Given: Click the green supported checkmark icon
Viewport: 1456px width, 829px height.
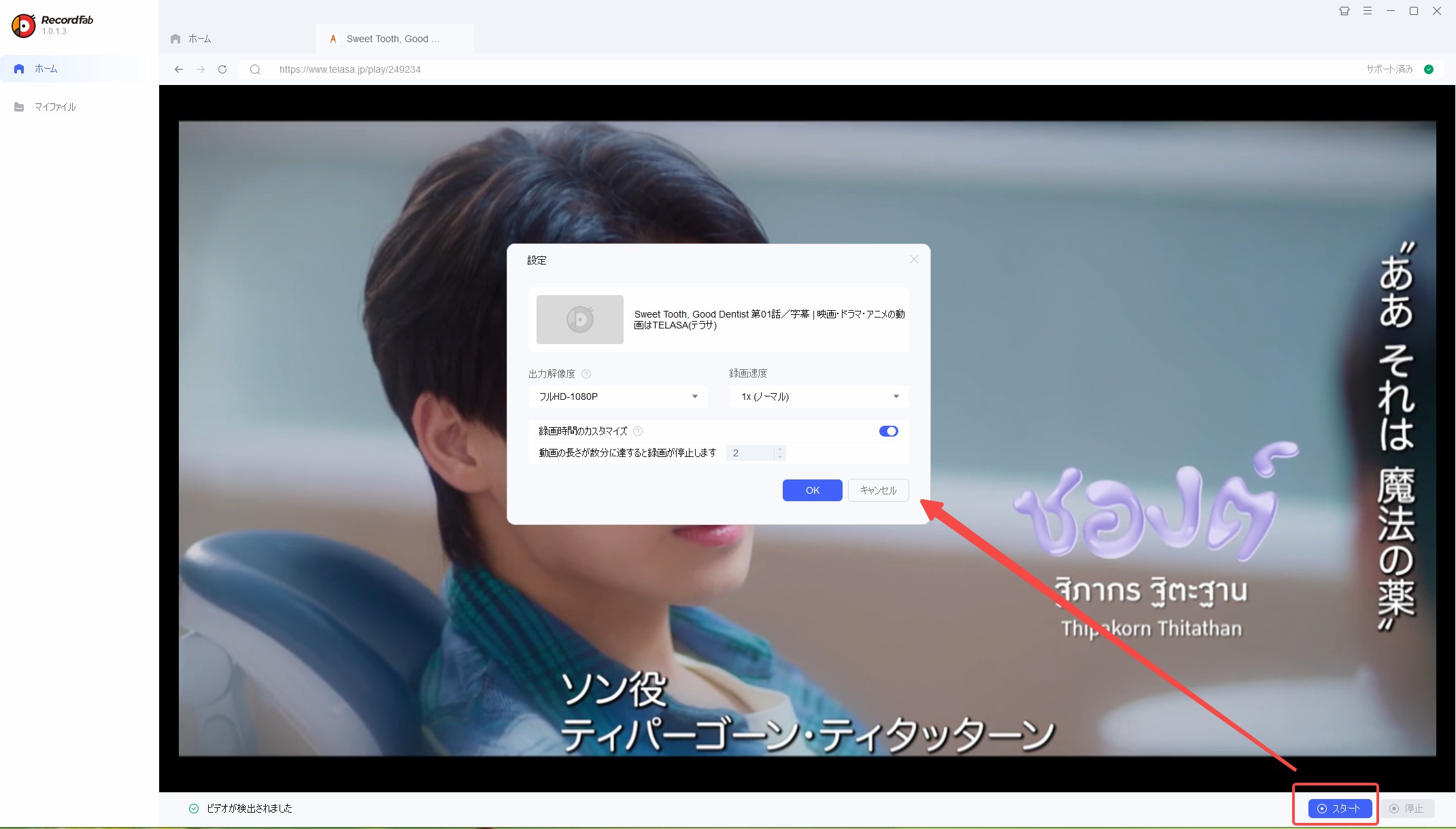Looking at the screenshot, I should [1429, 69].
